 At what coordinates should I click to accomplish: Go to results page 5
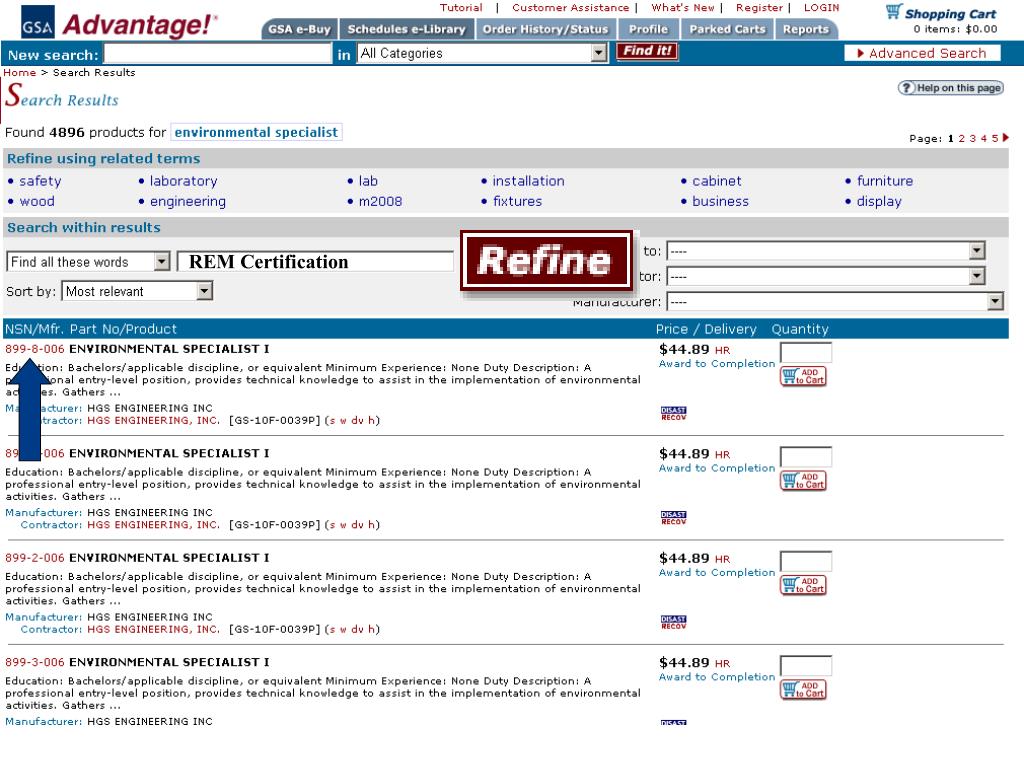point(995,138)
